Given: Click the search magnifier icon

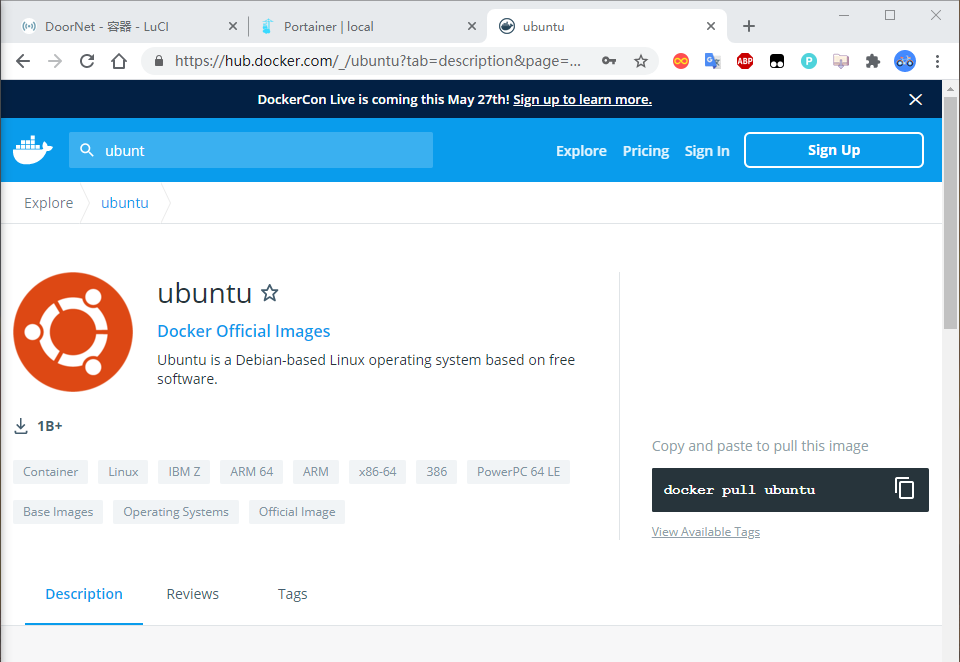Looking at the screenshot, I should tap(87, 150).
